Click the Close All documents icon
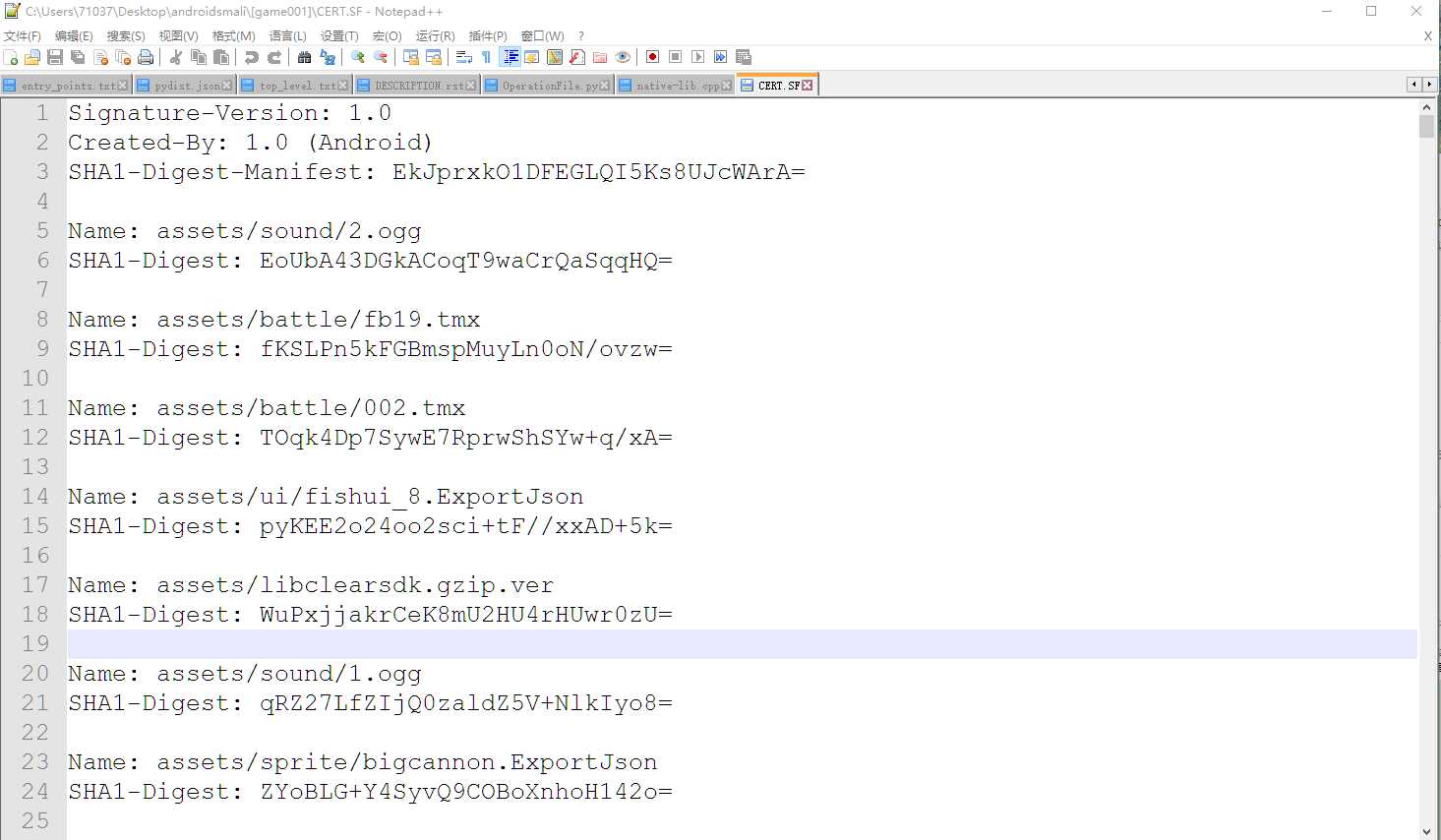 tap(123, 57)
